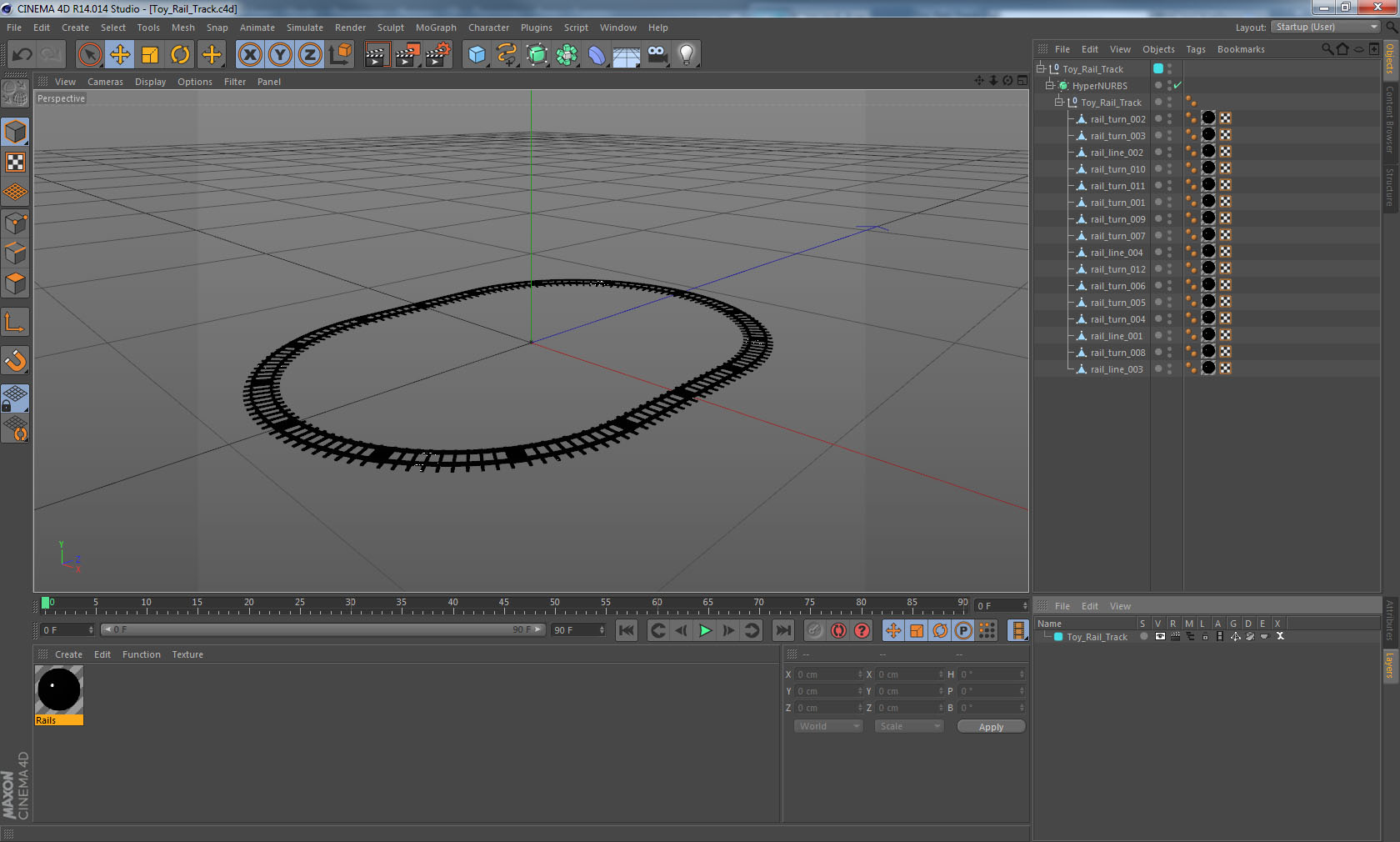Click cyan layer color of Toy_Rail_Track
This screenshot has height=842, width=1400.
click(x=1158, y=68)
